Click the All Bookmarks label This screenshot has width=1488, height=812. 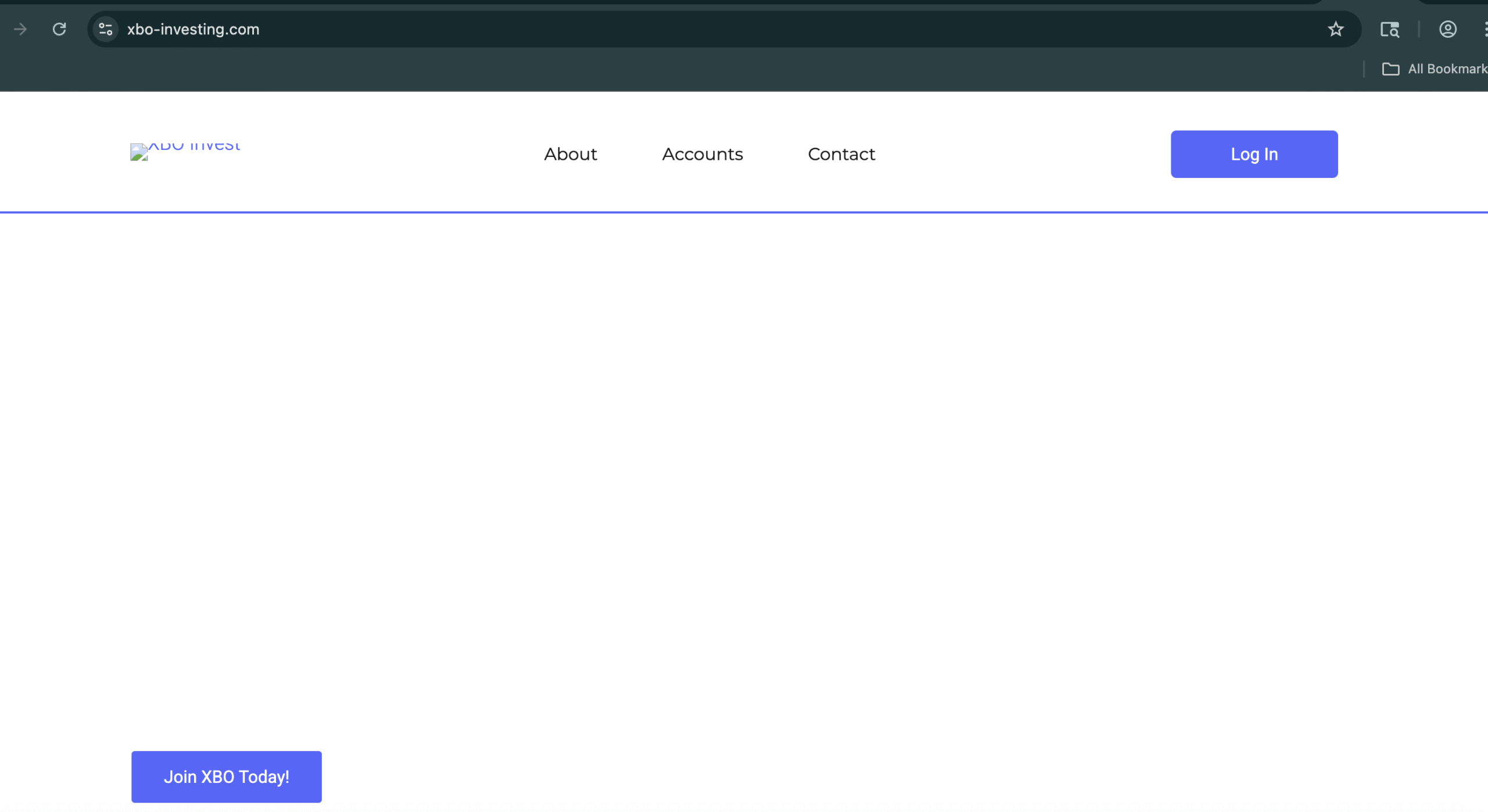pyautogui.click(x=1446, y=69)
